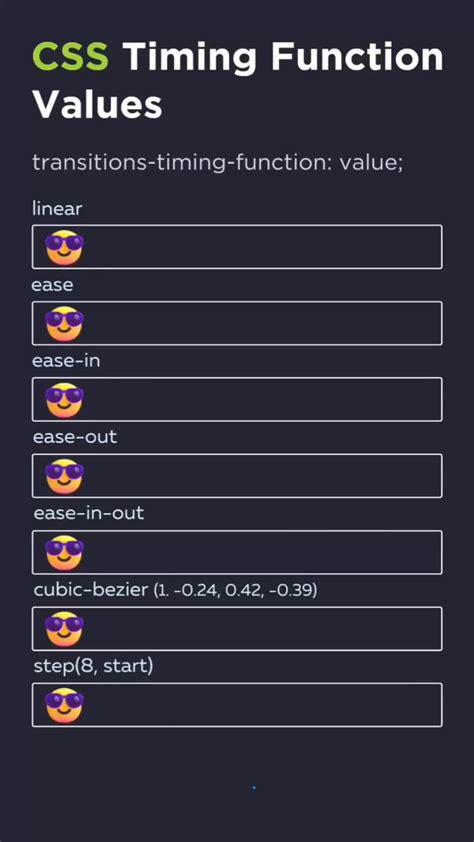Click empty area of the step track box
Image resolution: width=474 pixels, height=842 pixels.
pos(263,705)
